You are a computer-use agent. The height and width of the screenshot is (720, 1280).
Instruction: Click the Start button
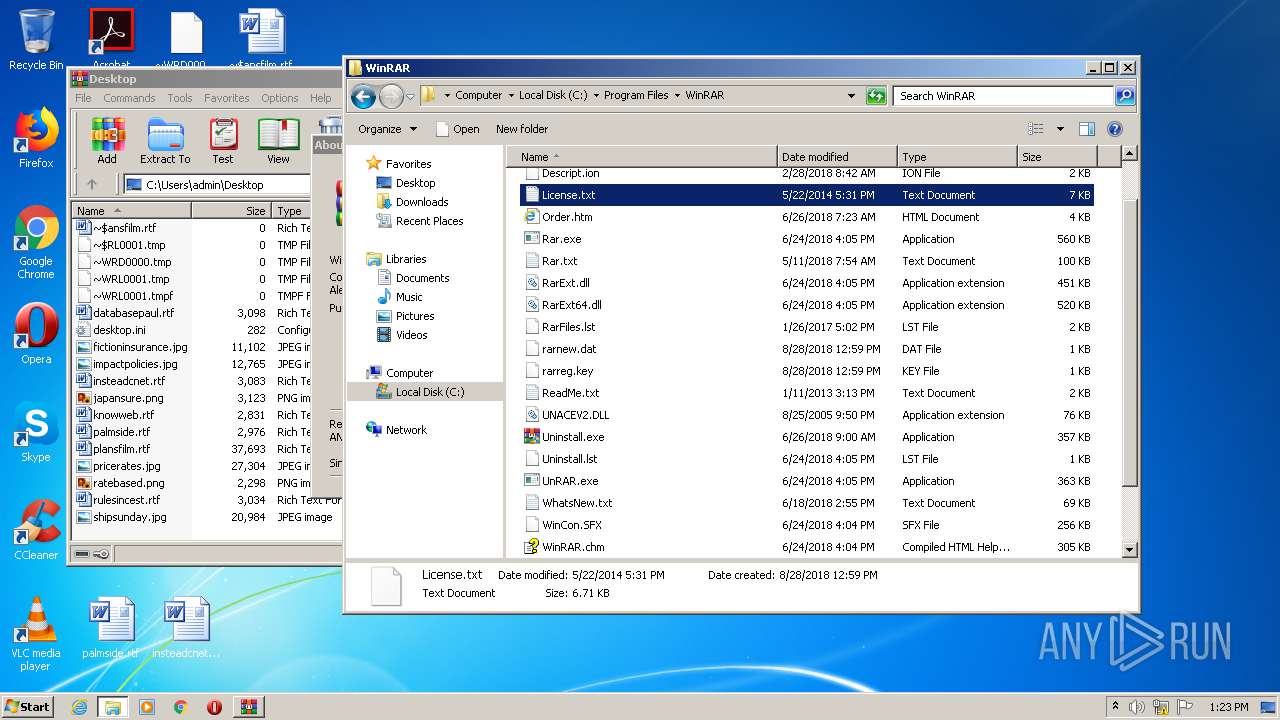pyautogui.click(x=27, y=707)
